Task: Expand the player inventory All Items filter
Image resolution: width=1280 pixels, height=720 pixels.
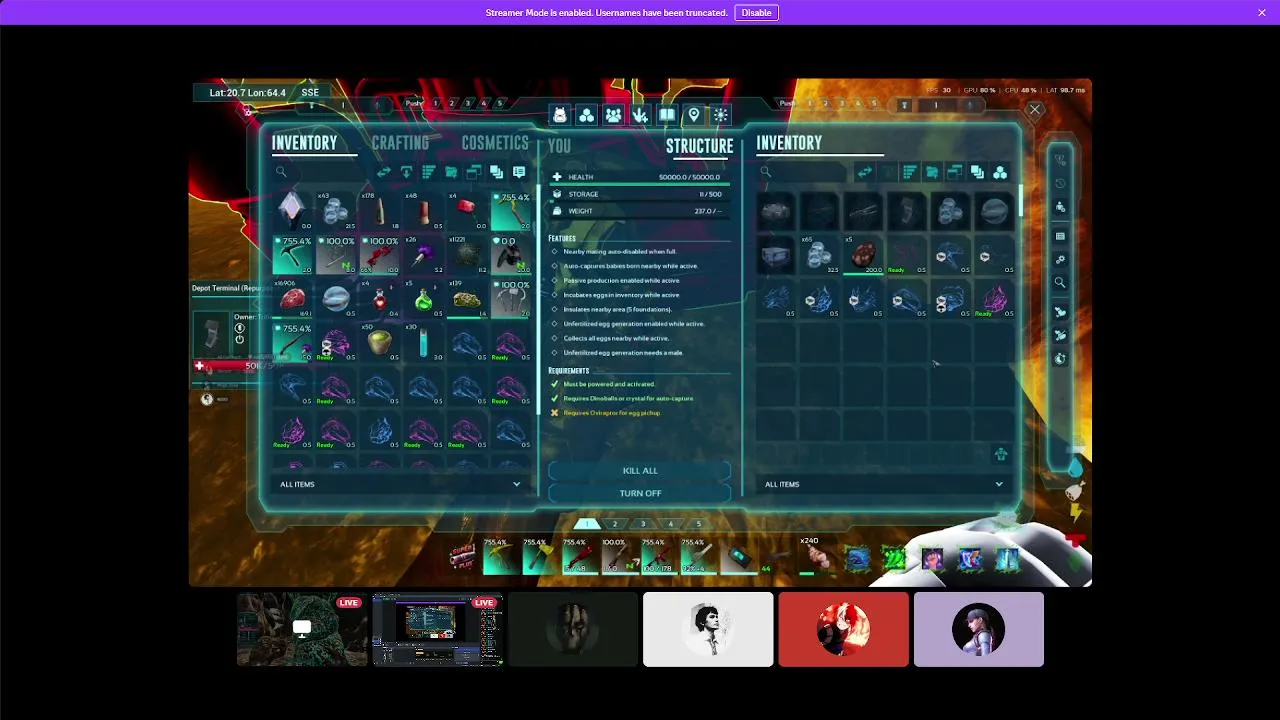Action: 400,484
